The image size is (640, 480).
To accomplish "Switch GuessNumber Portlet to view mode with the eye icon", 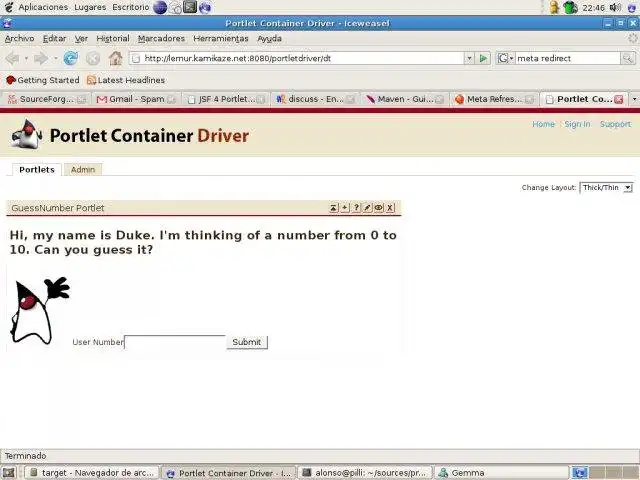I will pos(379,208).
